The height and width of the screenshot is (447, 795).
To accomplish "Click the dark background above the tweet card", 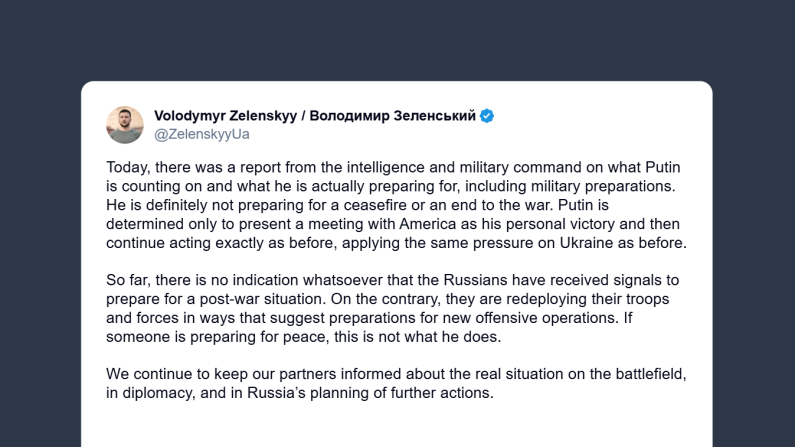I will [396, 40].
